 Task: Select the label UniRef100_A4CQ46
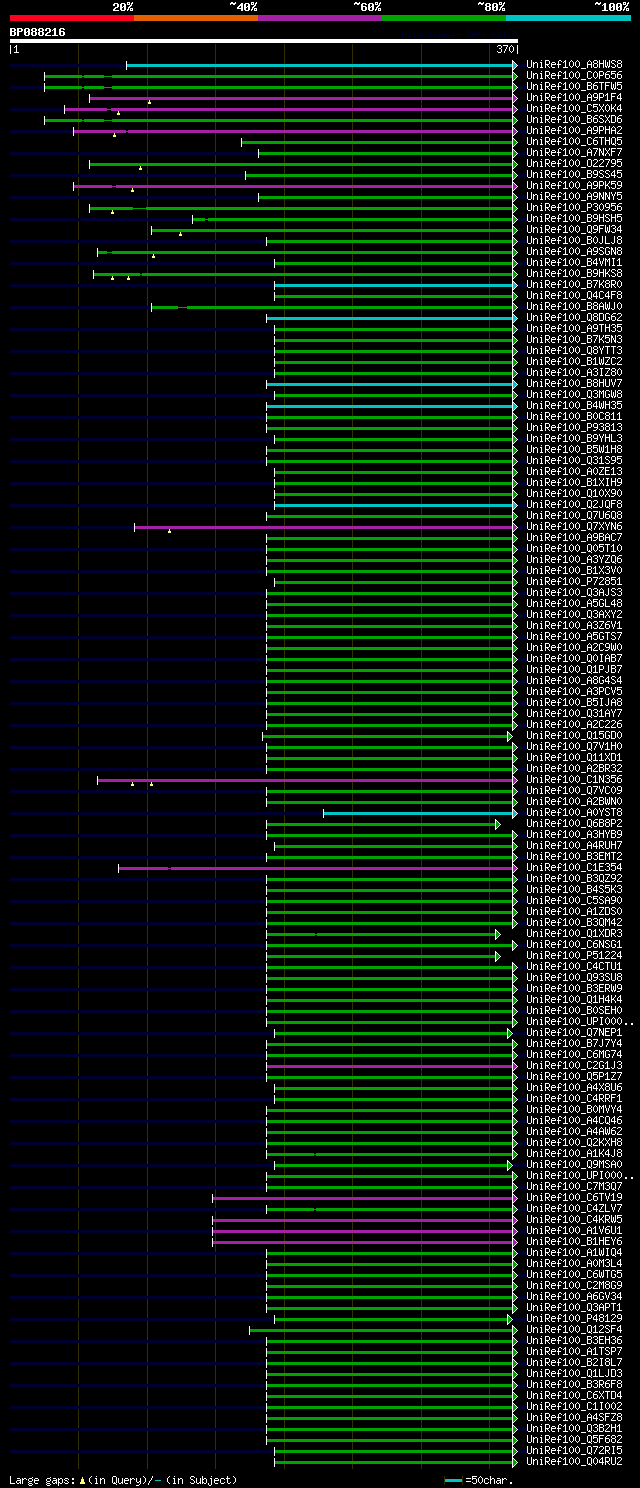574,1121
